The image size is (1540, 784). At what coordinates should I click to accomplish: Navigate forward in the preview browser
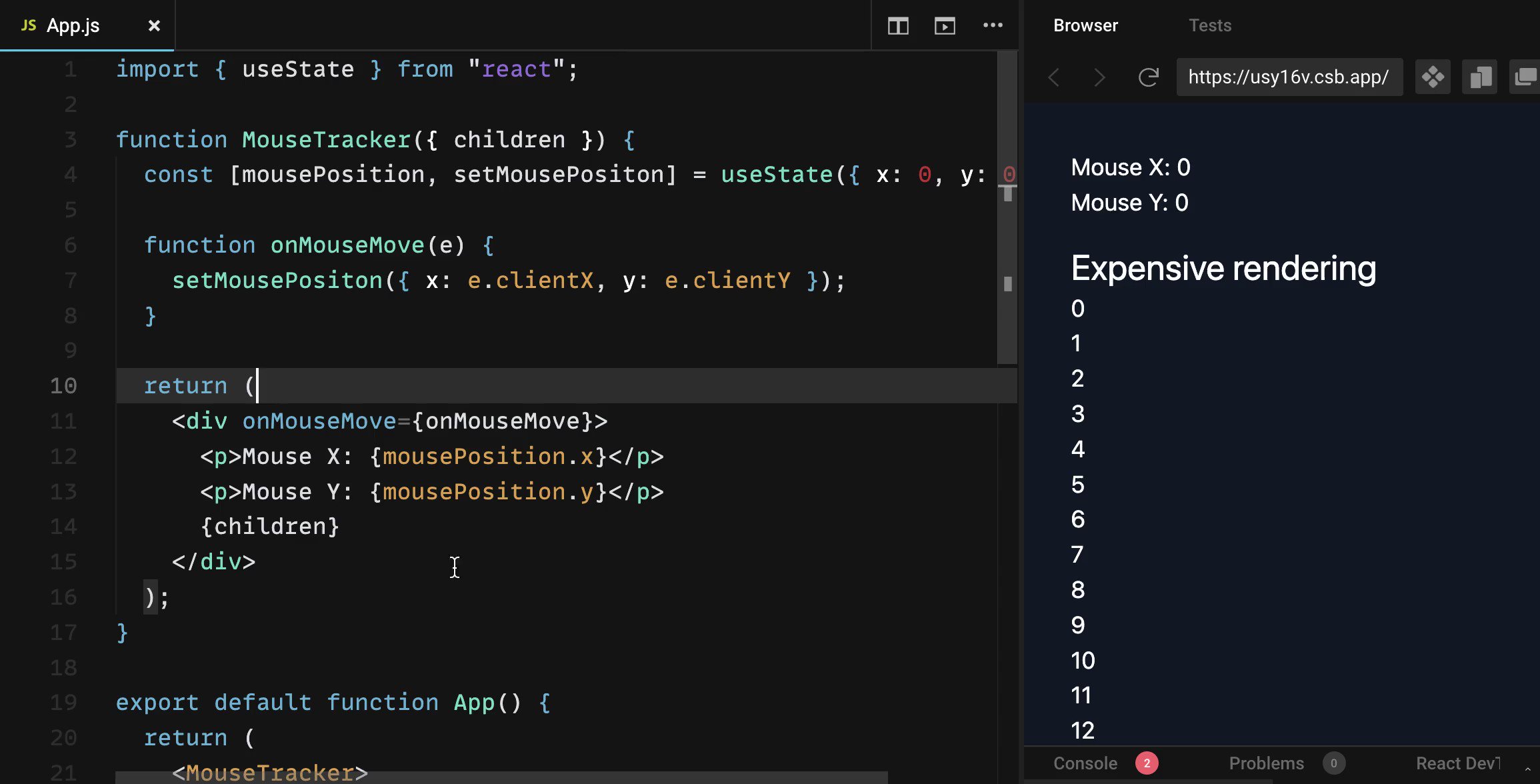(x=1099, y=77)
